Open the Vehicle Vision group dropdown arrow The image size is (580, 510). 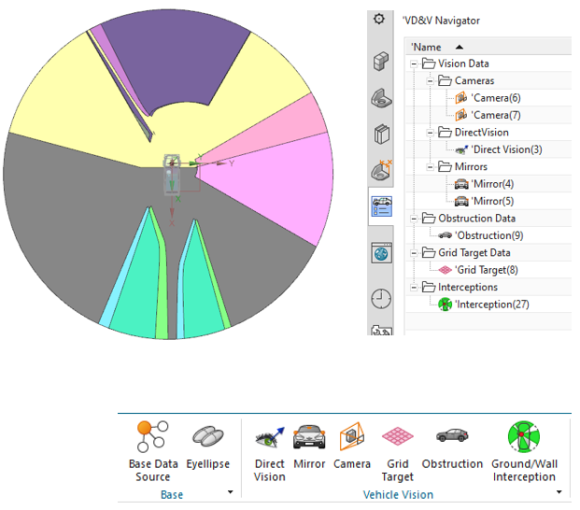click(559, 492)
